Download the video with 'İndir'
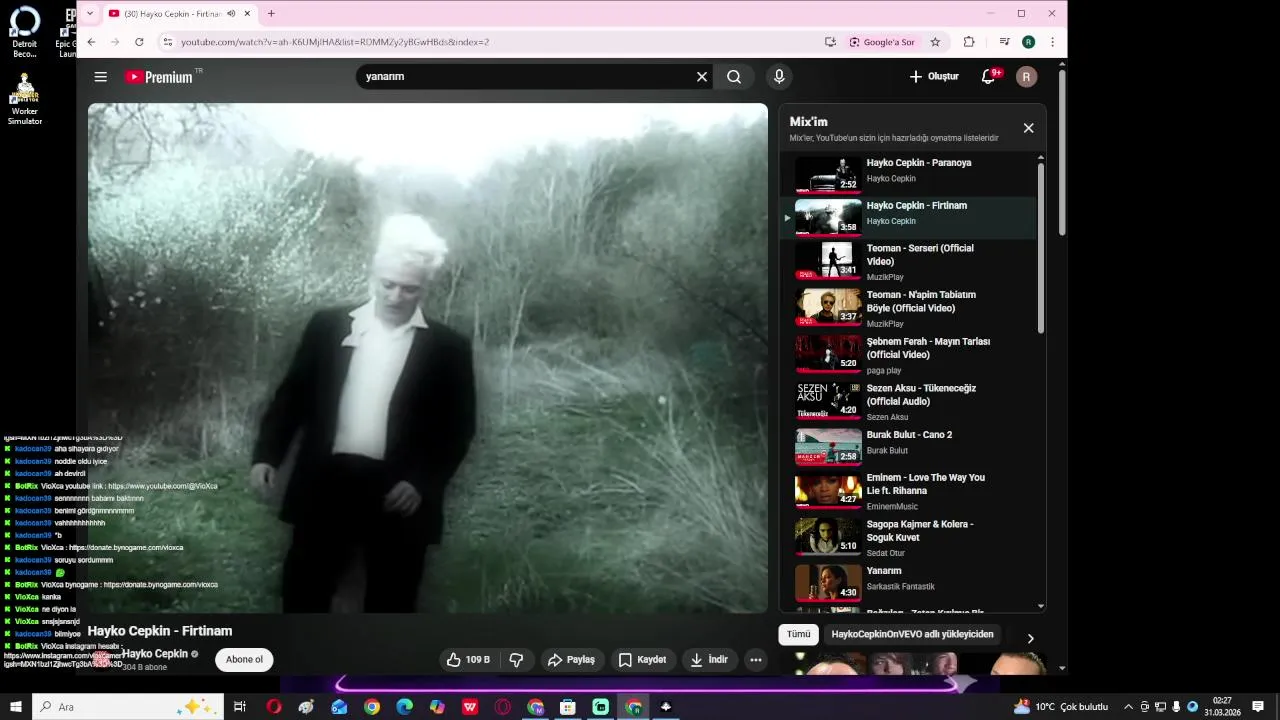 pyautogui.click(x=709, y=660)
